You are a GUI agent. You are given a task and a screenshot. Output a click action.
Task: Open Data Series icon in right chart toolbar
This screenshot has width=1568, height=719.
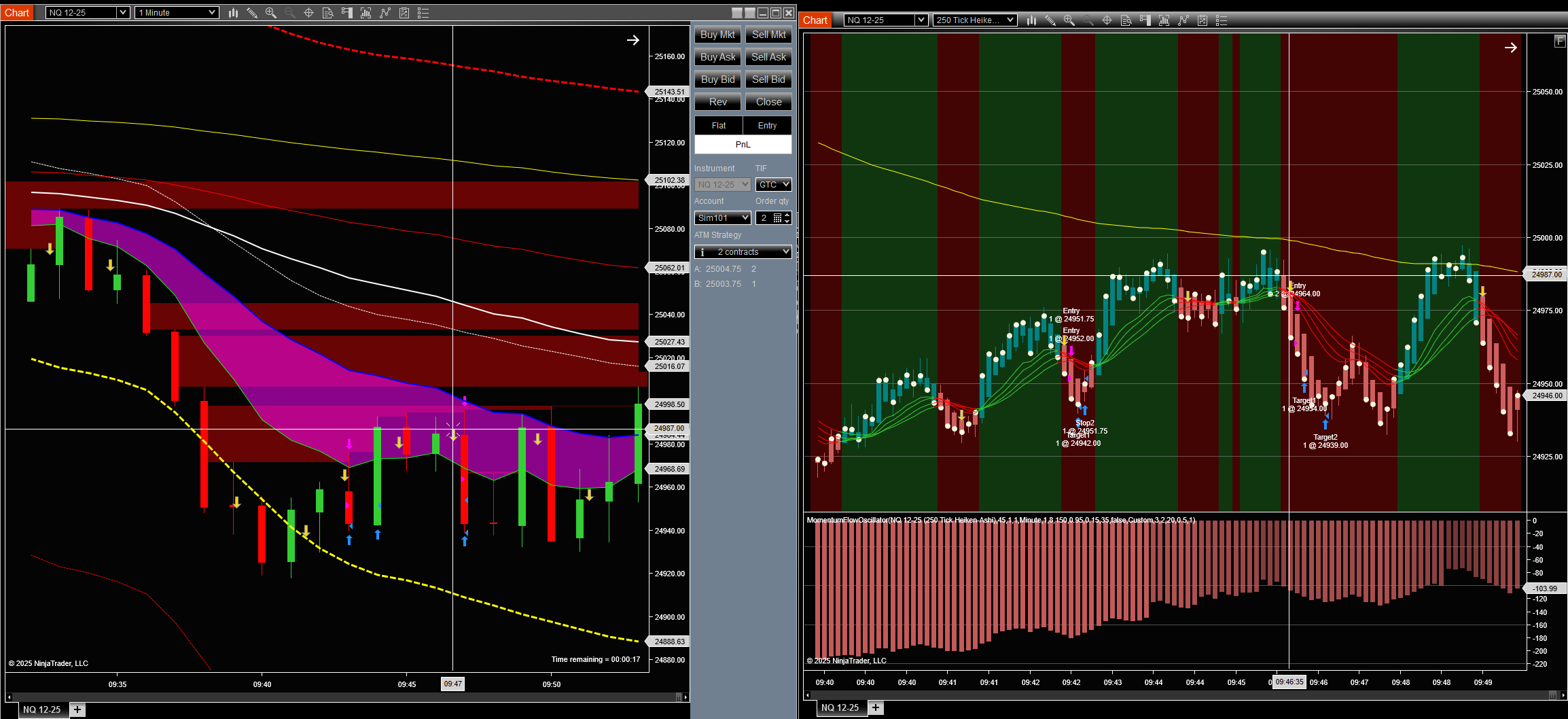(x=1164, y=20)
